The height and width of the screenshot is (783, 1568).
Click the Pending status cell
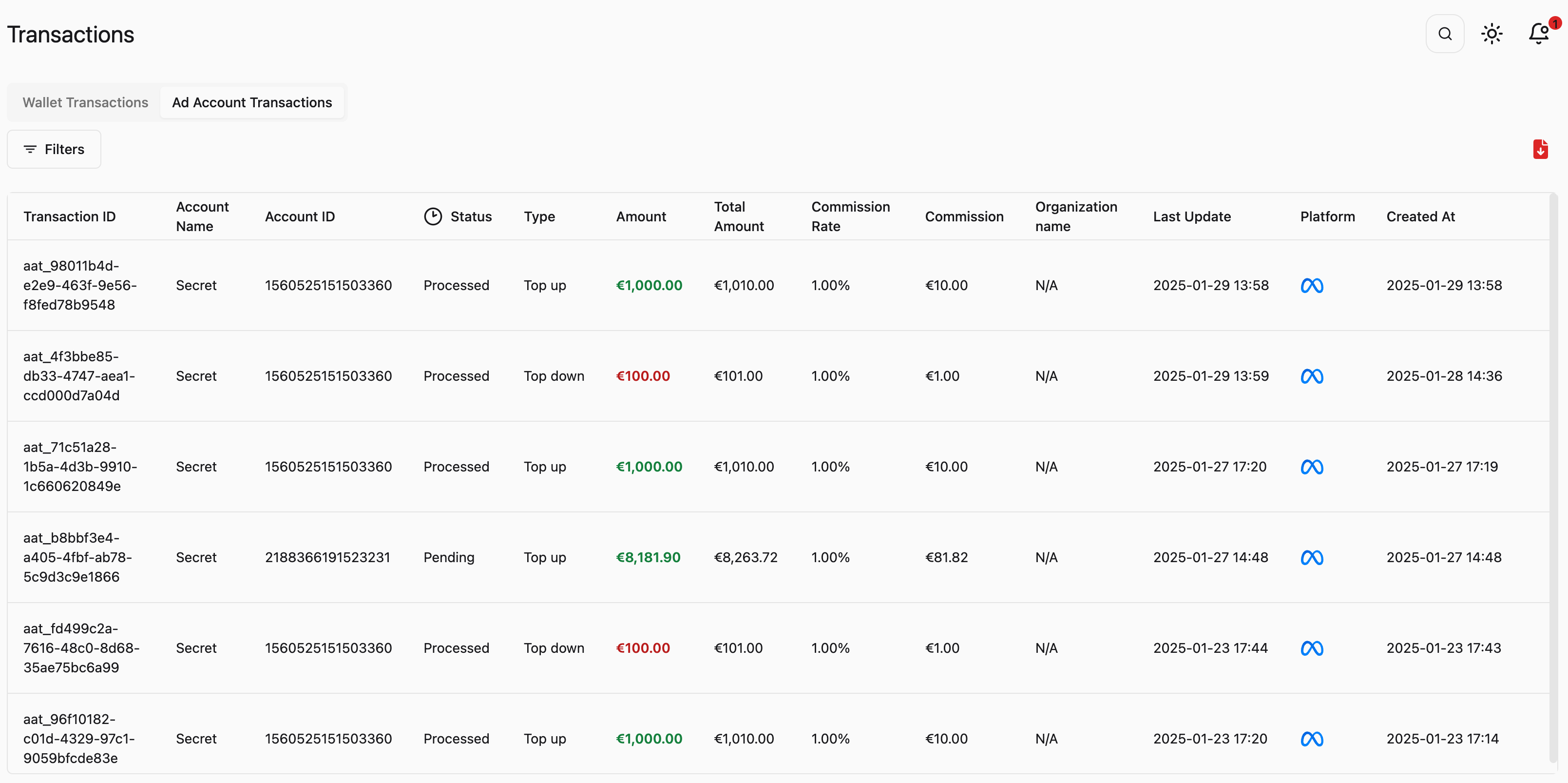tap(449, 557)
